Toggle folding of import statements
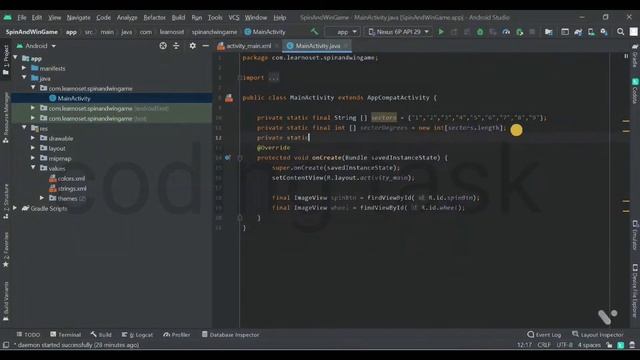 [240, 78]
